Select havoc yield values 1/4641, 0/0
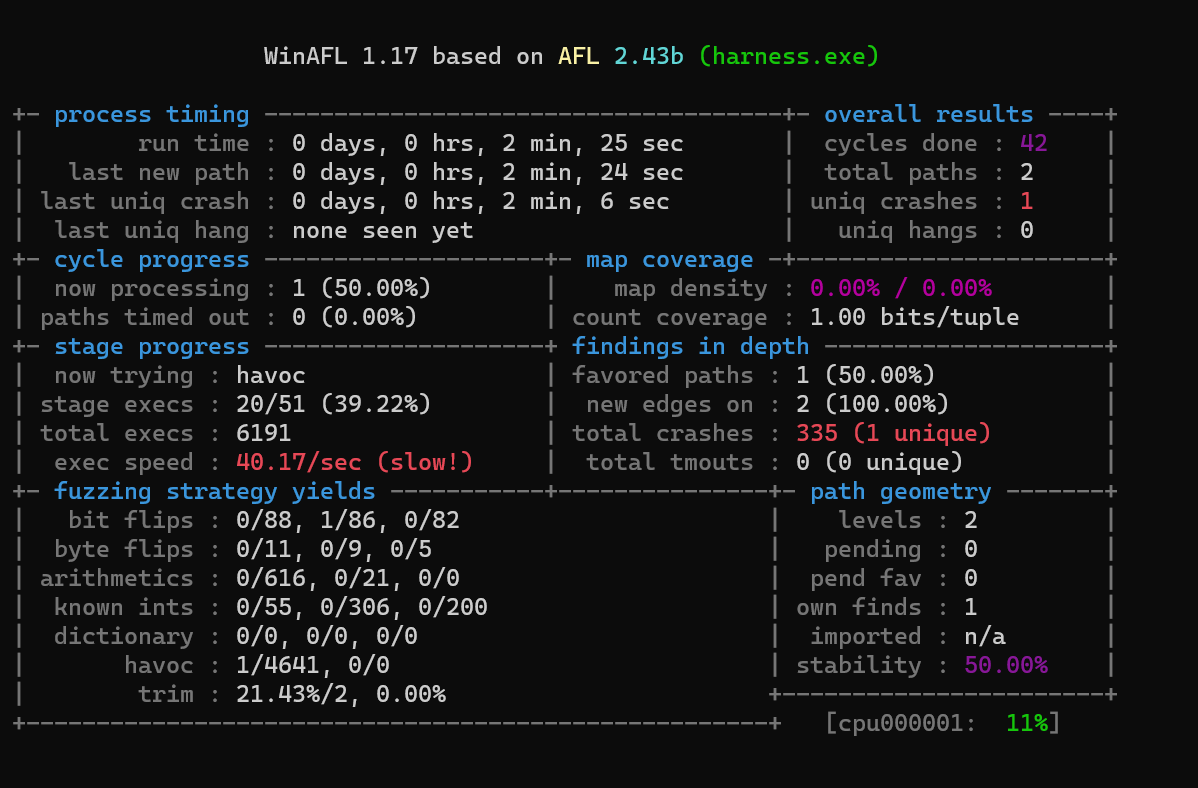This screenshot has width=1198, height=788. (x=312, y=666)
